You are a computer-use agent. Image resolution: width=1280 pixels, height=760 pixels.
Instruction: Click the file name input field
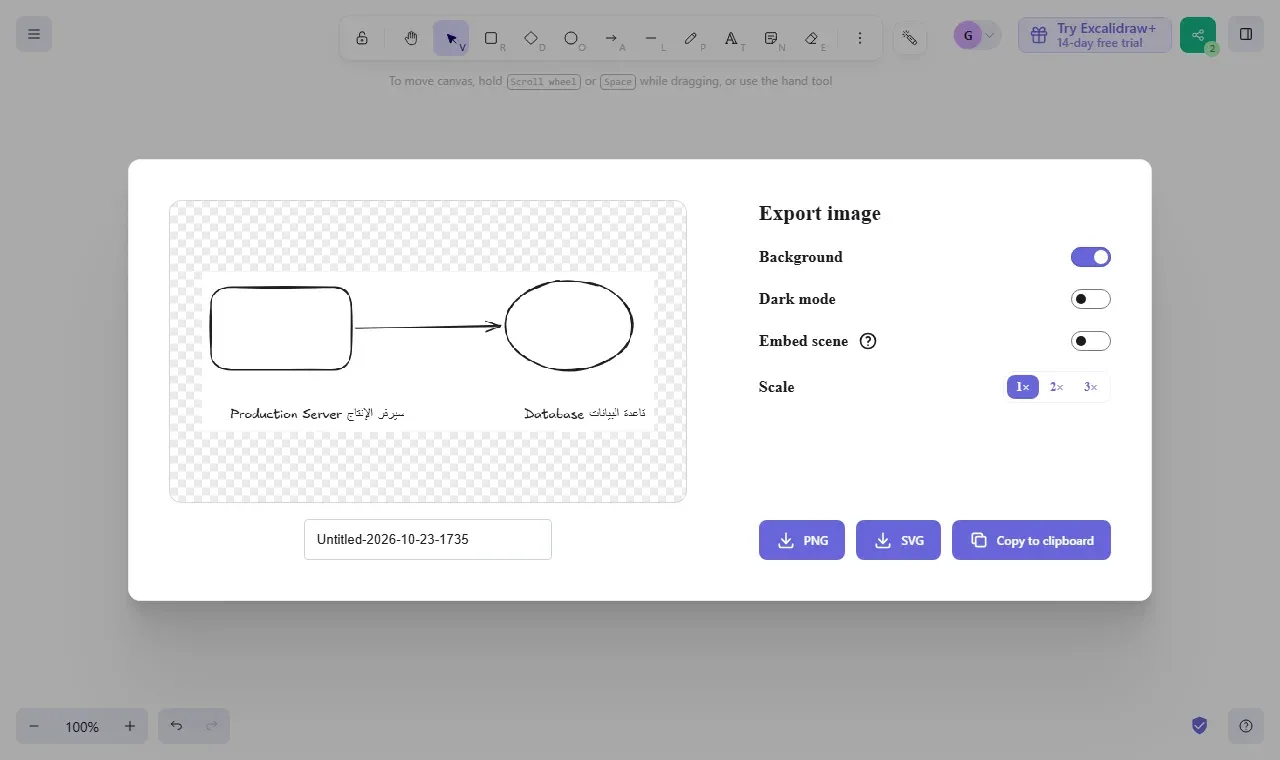428,539
